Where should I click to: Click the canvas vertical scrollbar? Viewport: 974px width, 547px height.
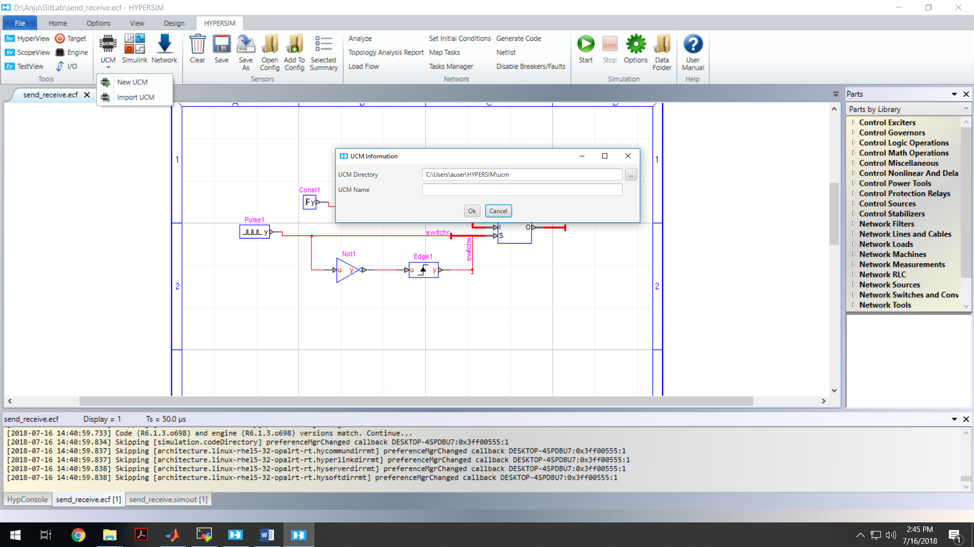click(x=834, y=213)
